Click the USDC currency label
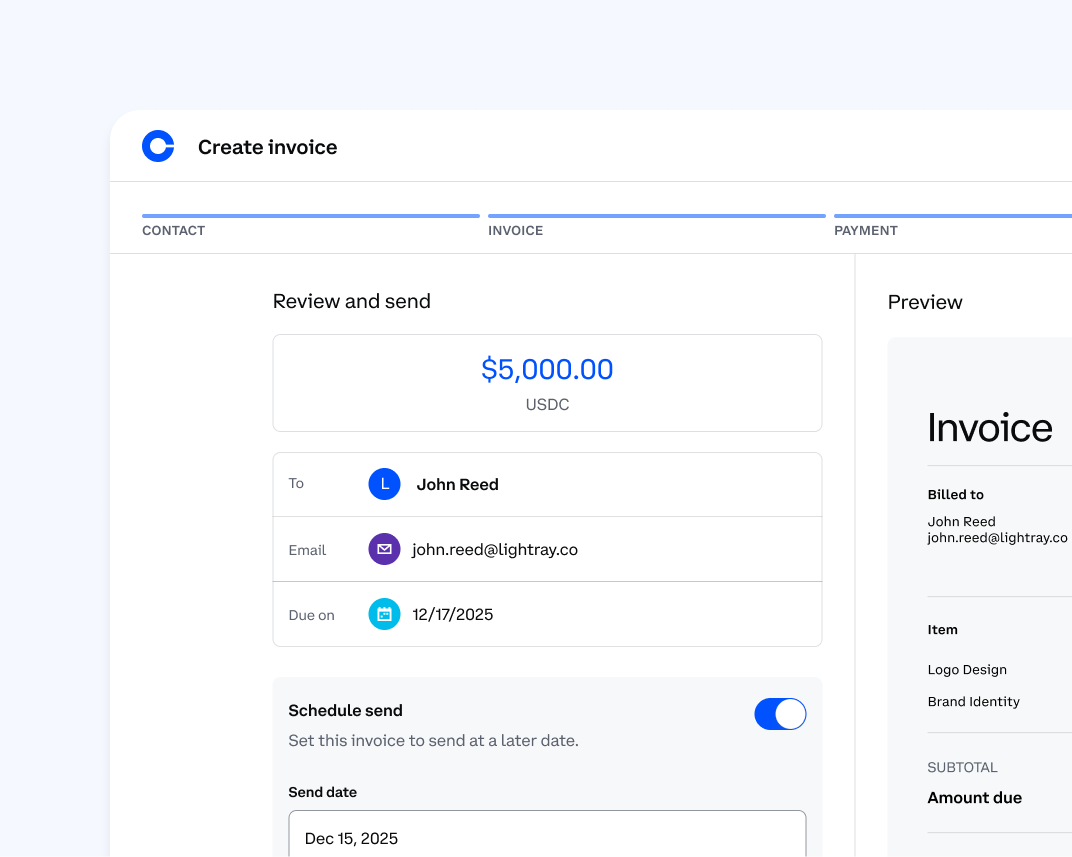This screenshot has width=1072, height=857. [547, 405]
